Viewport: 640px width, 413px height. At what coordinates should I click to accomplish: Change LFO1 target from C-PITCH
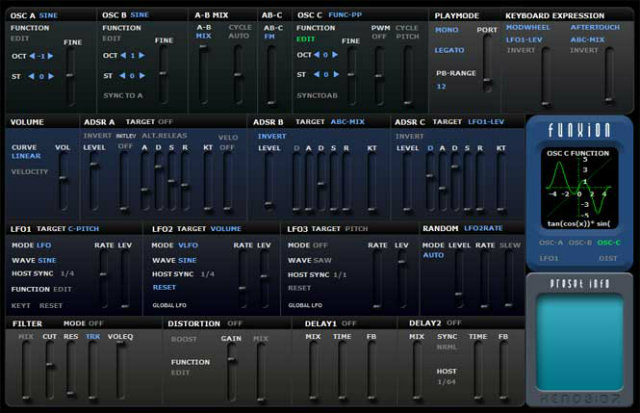click(83, 229)
